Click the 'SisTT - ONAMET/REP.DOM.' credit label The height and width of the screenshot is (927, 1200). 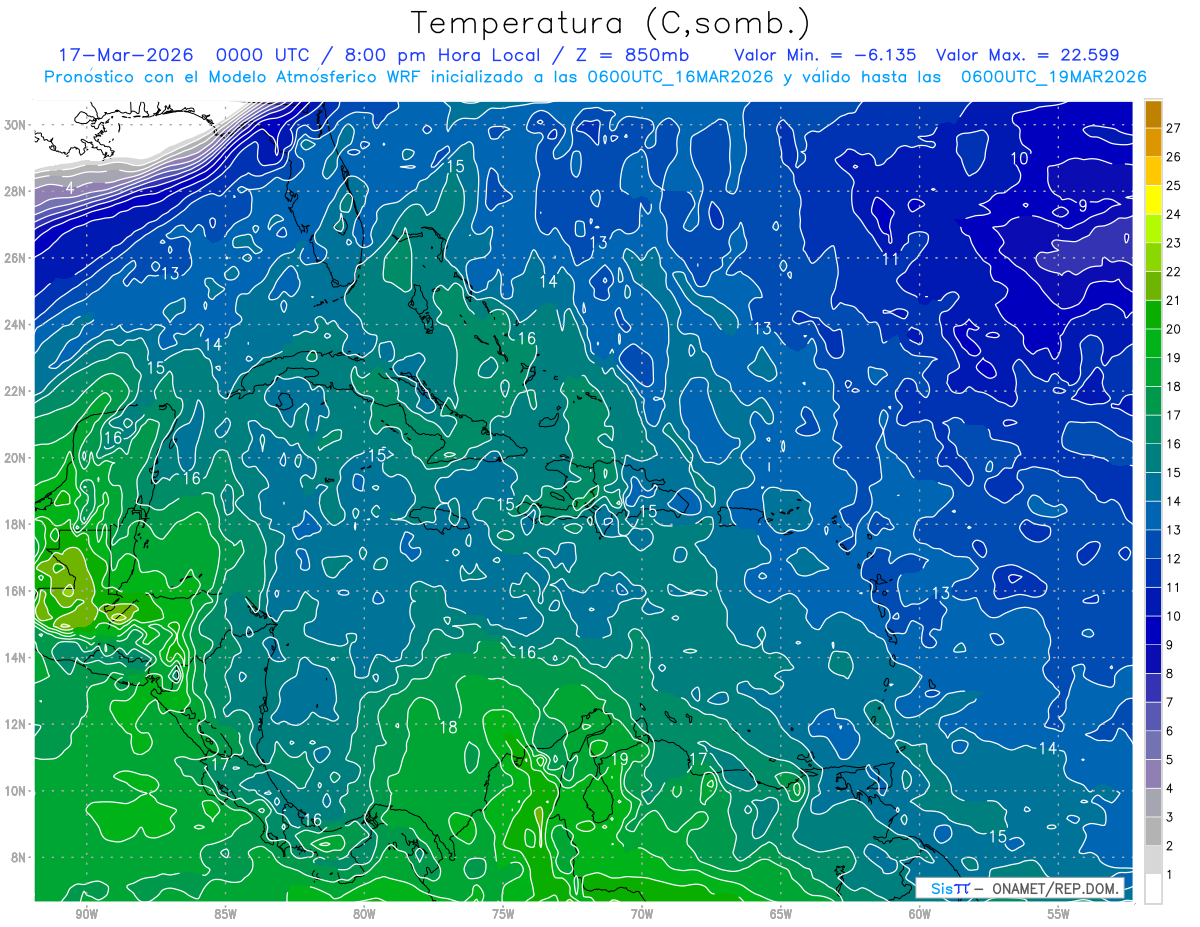pos(1021,888)
